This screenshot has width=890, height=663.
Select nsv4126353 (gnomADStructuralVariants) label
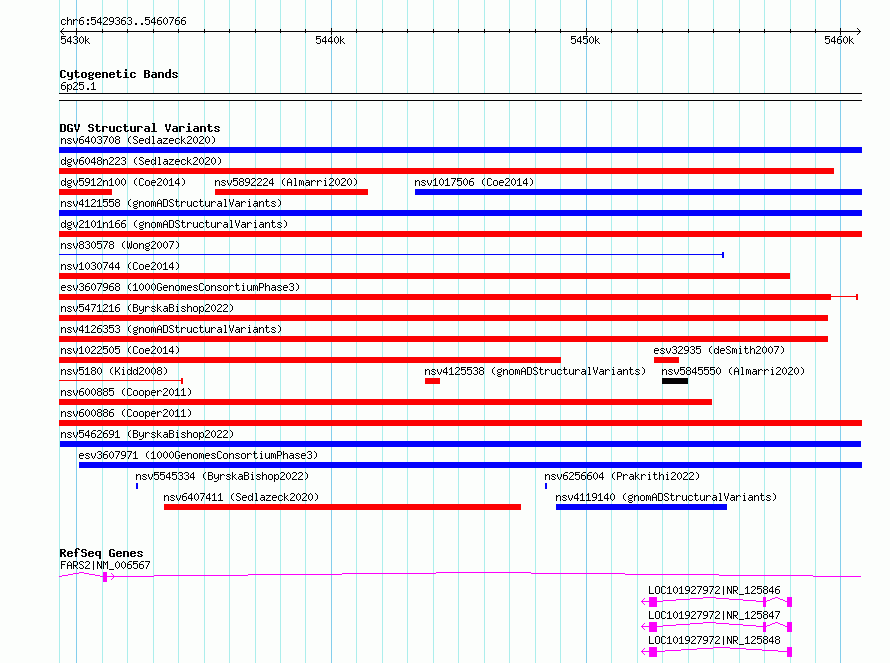[171, 329]
